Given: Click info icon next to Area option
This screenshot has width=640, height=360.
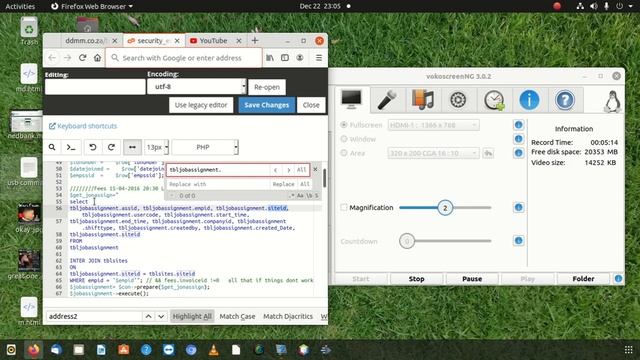Looking at the screenshot, I should tap(518, 153).
